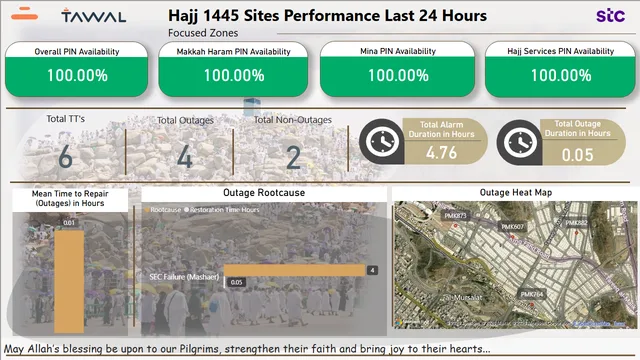Click the Mean Time to Repair title
This screenshot has width=640, height=360.
coord(70,198)
